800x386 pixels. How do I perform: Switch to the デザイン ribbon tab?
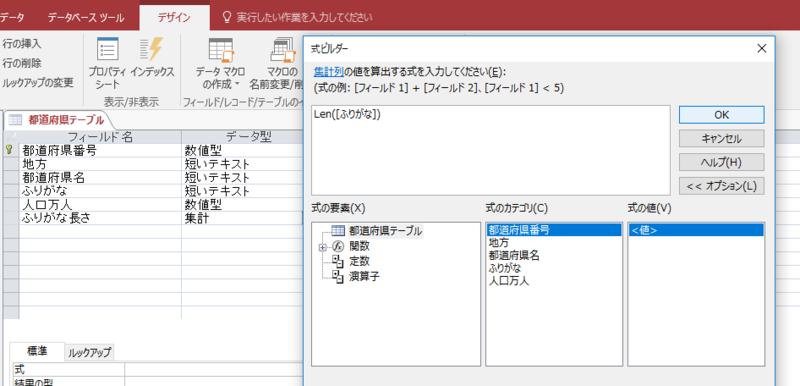tap(174, 18)
